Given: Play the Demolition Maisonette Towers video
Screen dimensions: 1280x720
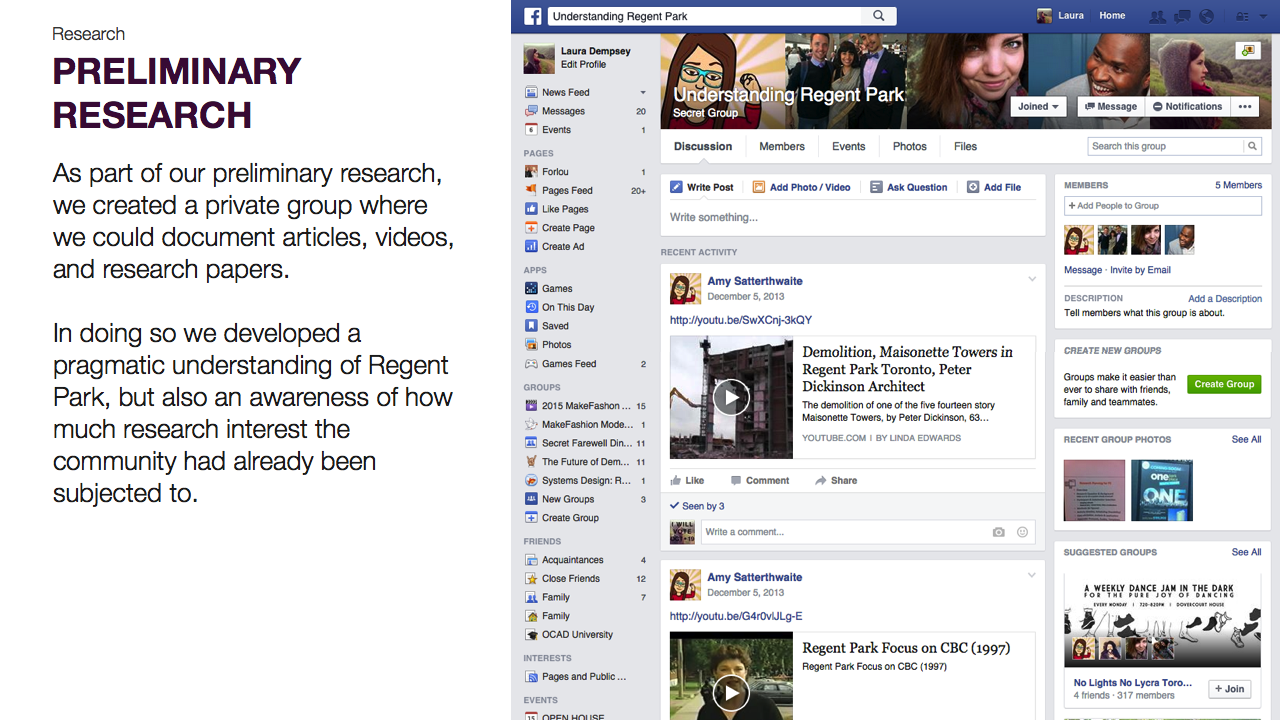Looking at the screenshot, I should [x=731, y=397].
